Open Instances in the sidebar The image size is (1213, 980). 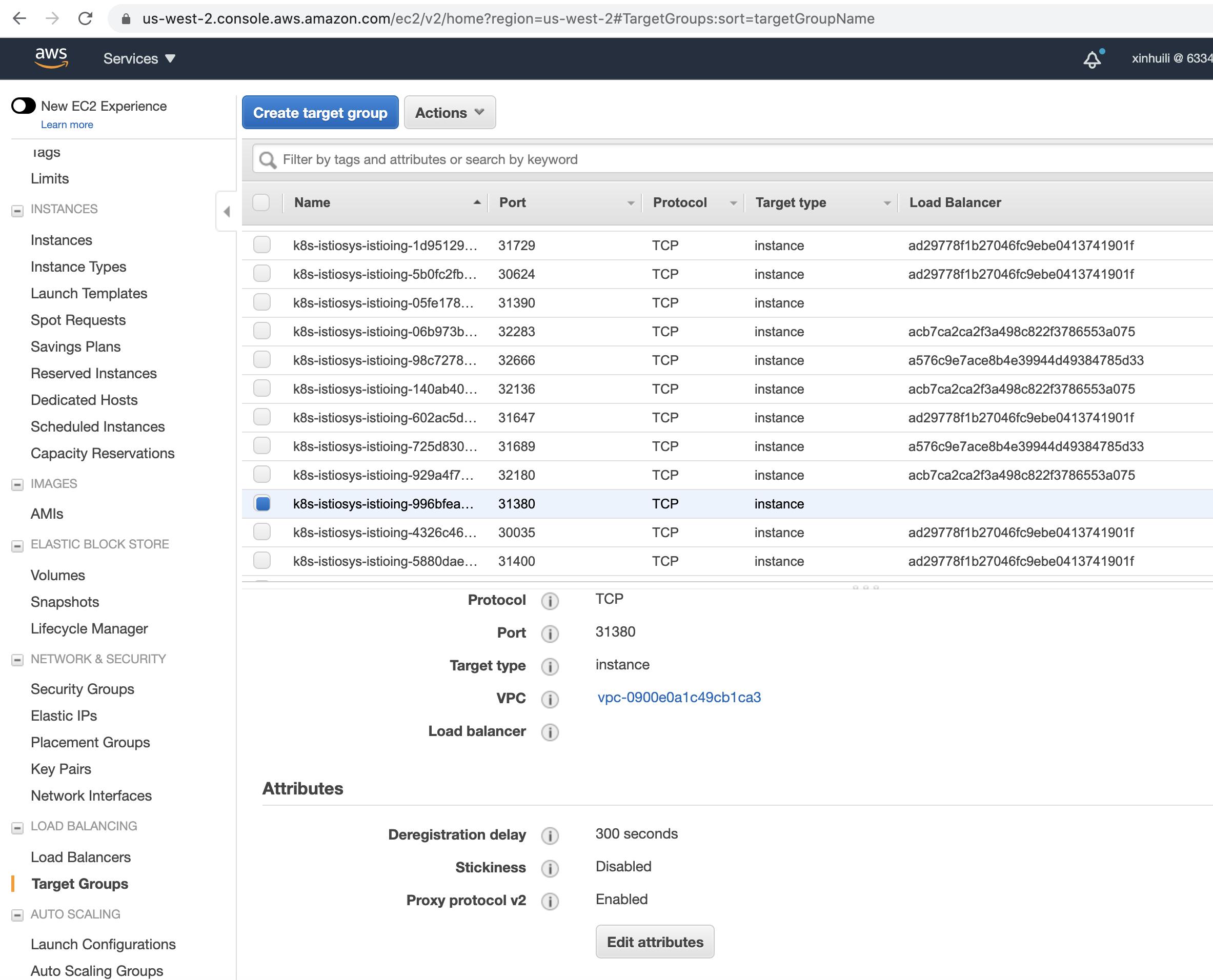click(x=61, y=240)
